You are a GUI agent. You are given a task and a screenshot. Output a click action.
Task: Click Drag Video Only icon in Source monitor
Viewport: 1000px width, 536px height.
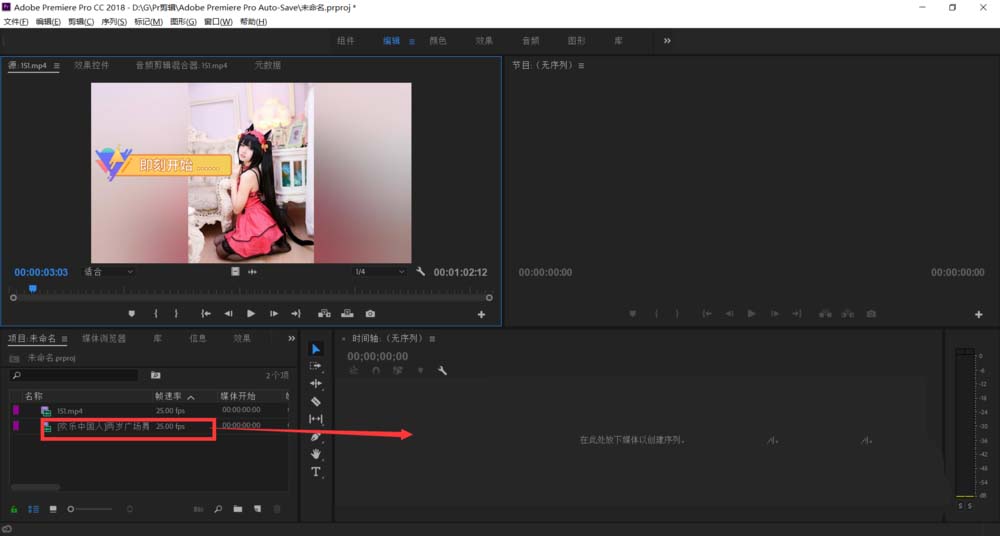click(235, 272)
